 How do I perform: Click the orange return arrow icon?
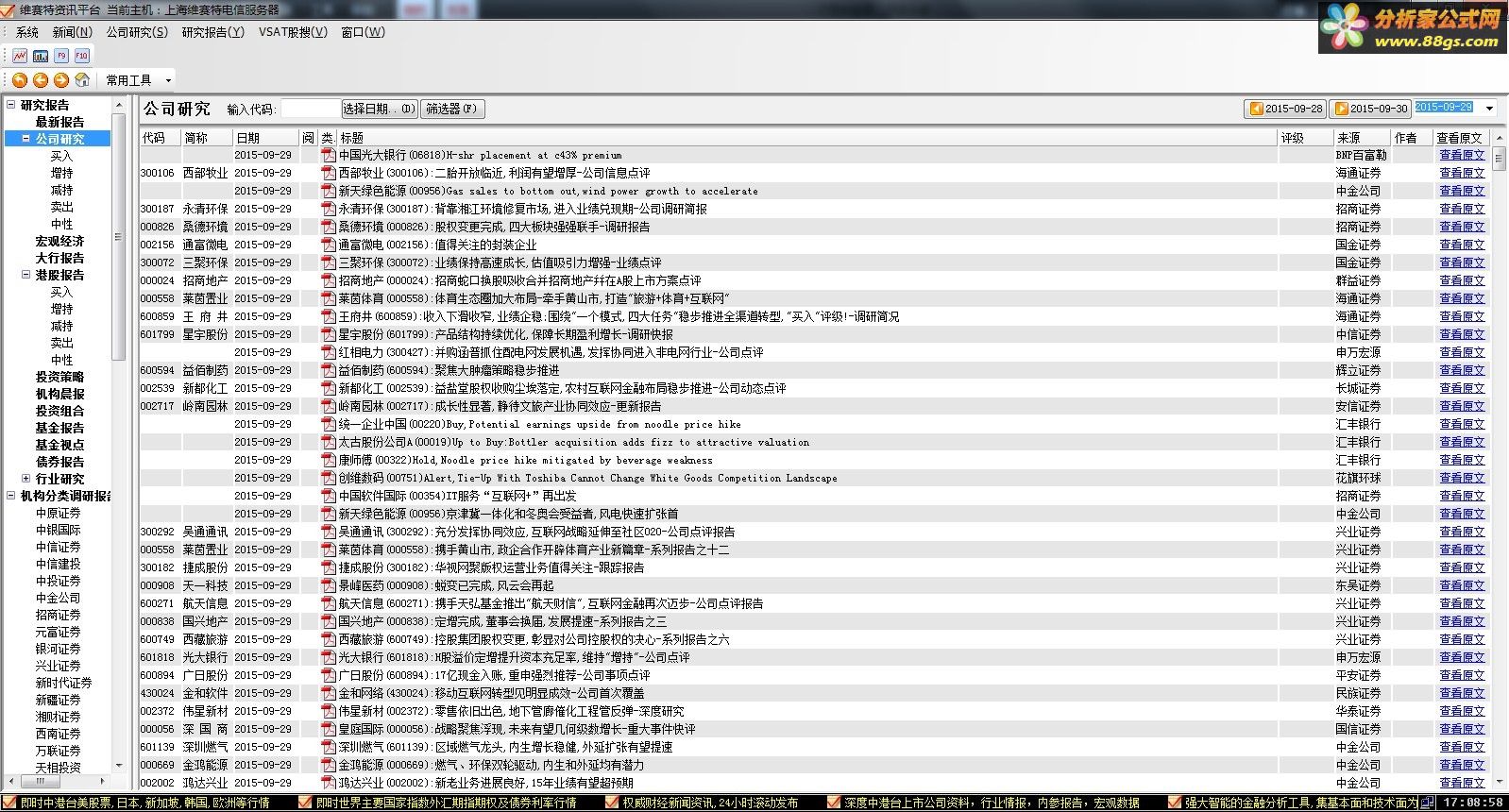[x=20, y=80]
